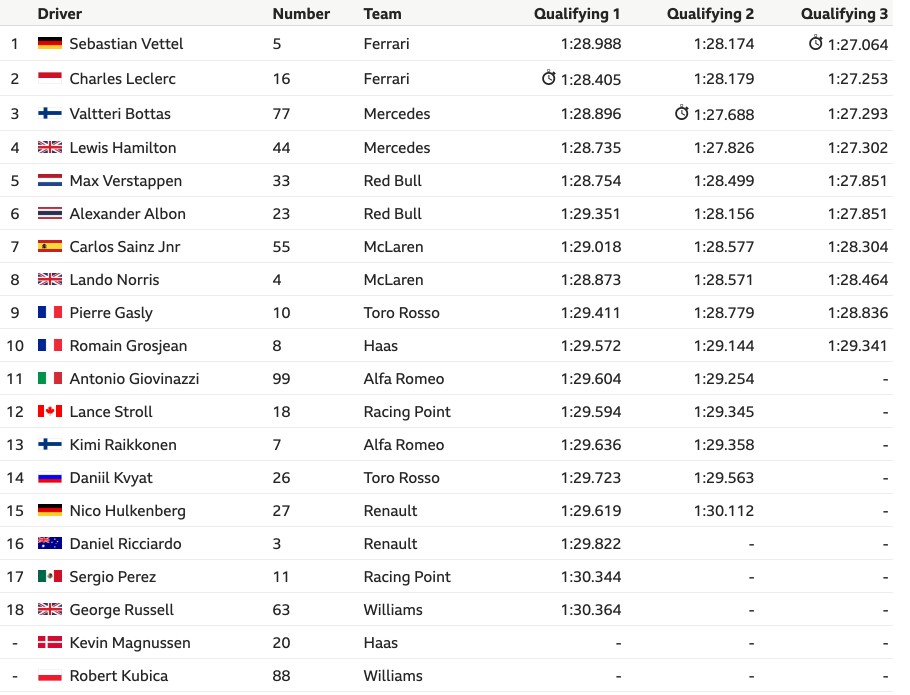
Task: Click the Canadian flag beside Lance Stroll
Action: [50, 411]
